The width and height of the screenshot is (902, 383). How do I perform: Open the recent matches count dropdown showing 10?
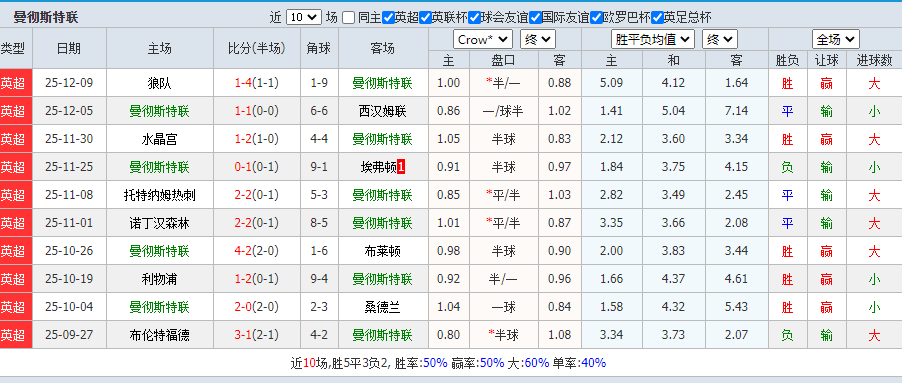(x=304, y=17)
